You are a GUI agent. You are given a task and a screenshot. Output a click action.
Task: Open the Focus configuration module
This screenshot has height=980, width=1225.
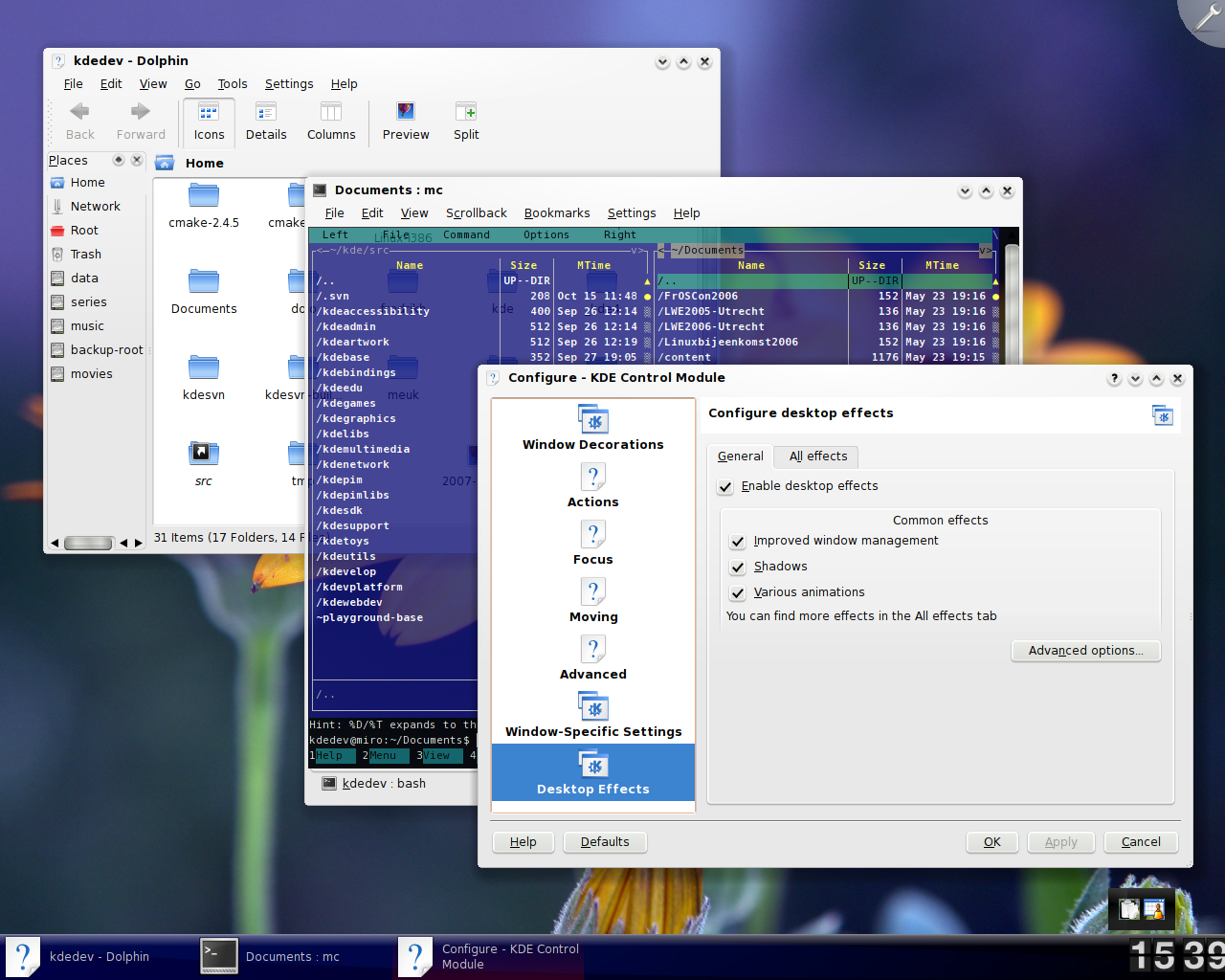(593, 543)
